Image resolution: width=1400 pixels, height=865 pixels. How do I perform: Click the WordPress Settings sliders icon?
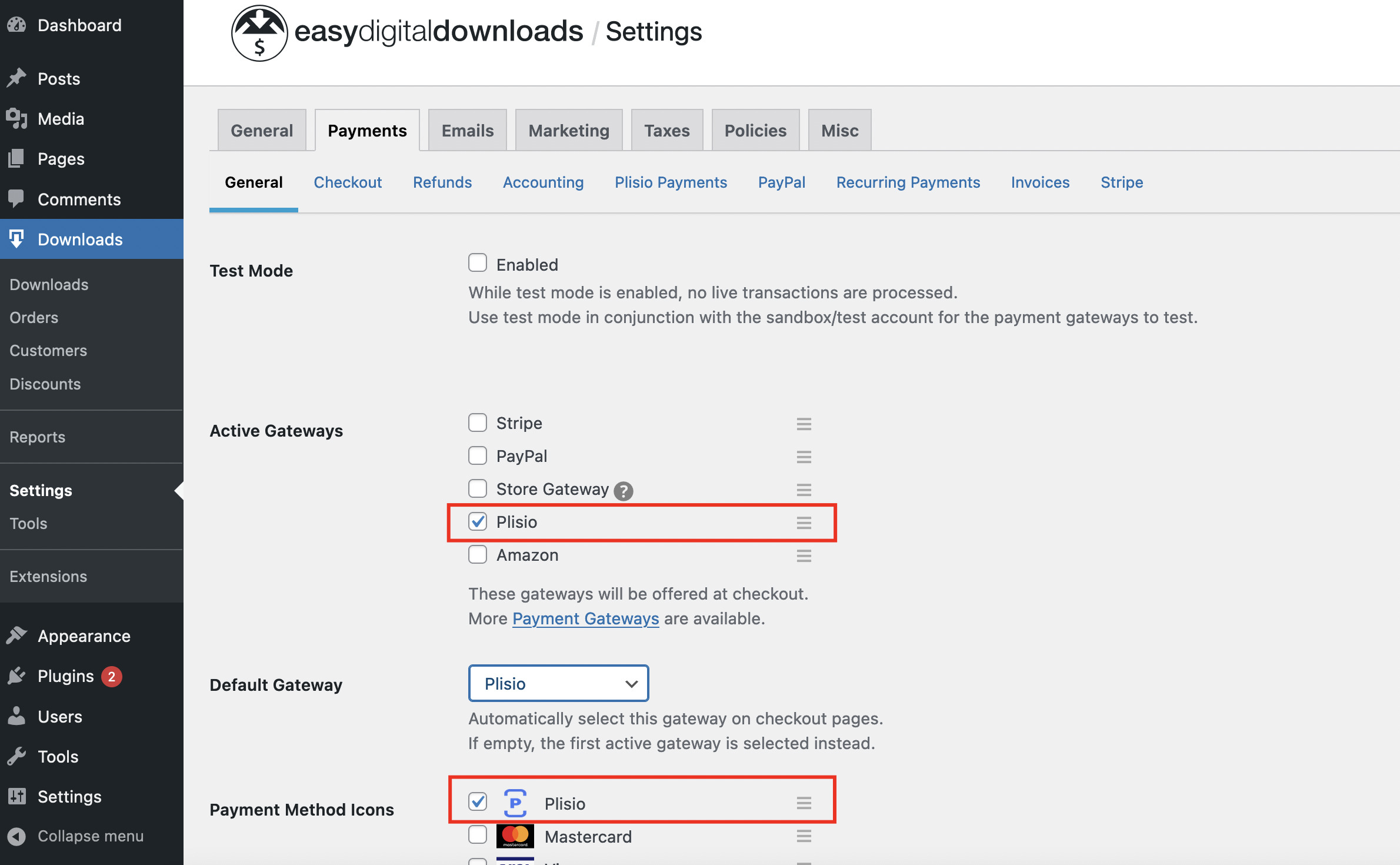point(16,796)
